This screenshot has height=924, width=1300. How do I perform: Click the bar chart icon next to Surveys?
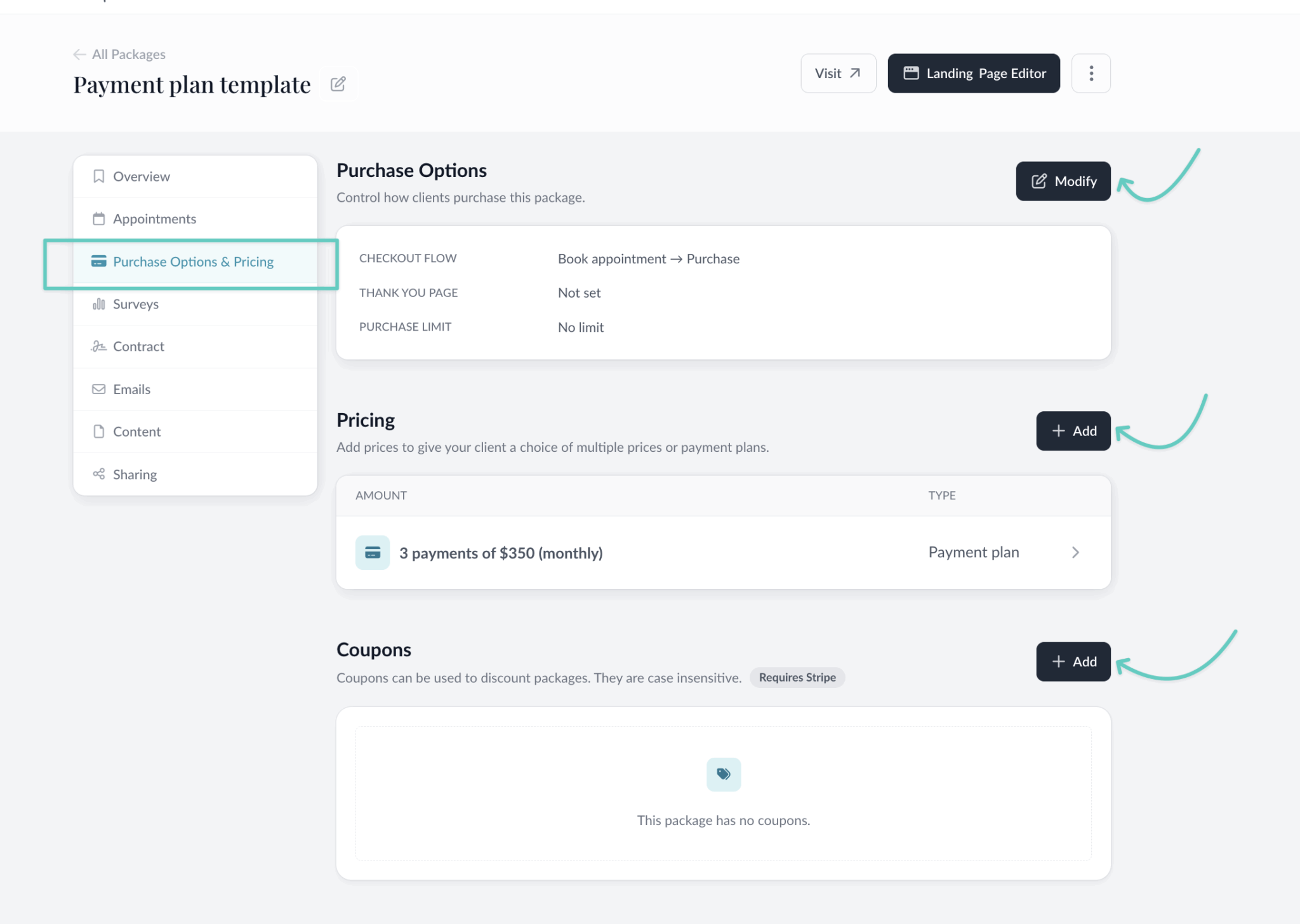[99, 304]
